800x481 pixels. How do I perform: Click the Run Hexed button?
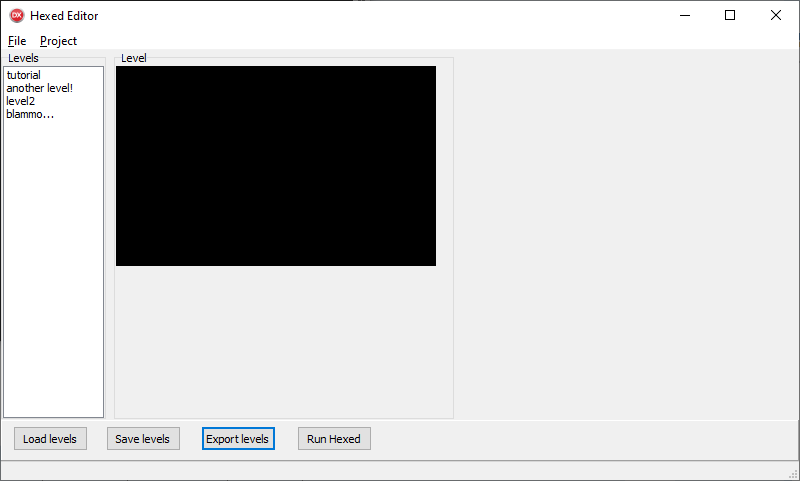[334, 439]
